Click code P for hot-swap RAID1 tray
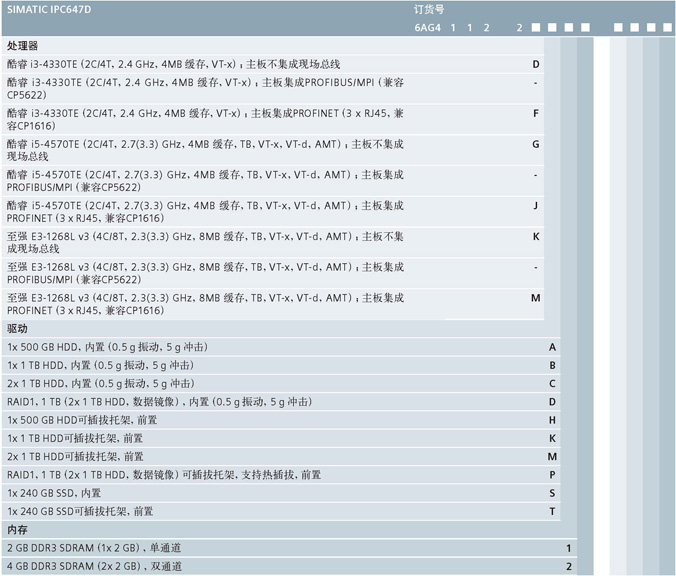This screenshot has width=676, height=576. pos(552,475)
